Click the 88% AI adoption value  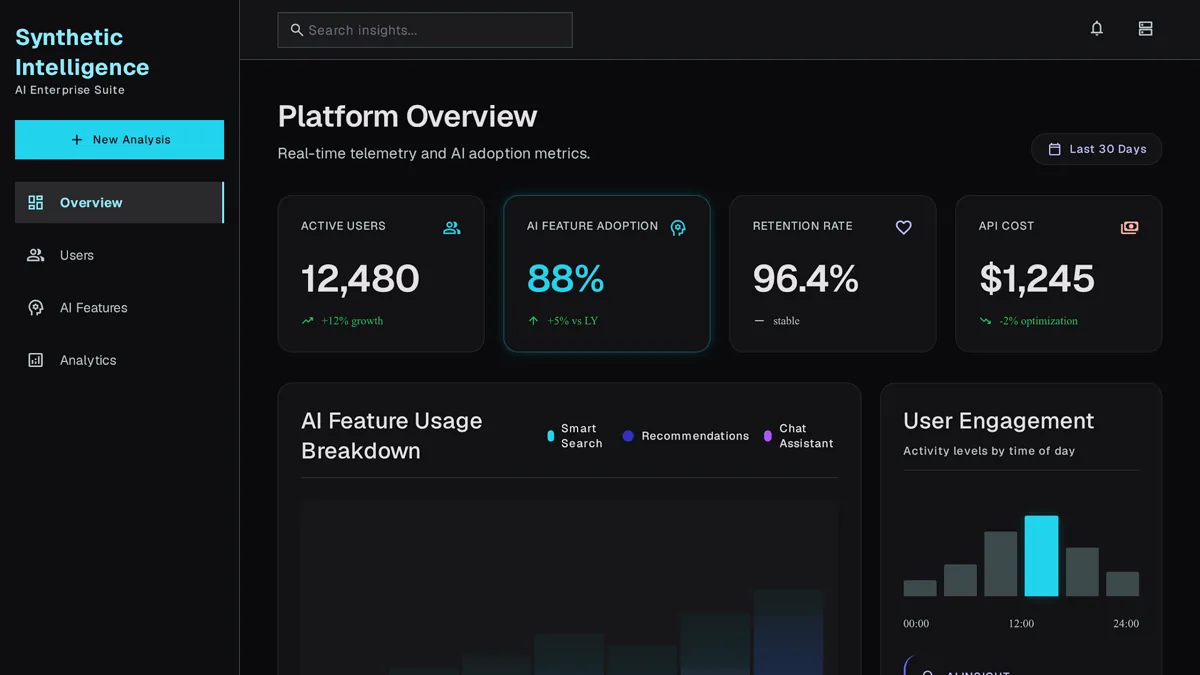coord(566,279)
